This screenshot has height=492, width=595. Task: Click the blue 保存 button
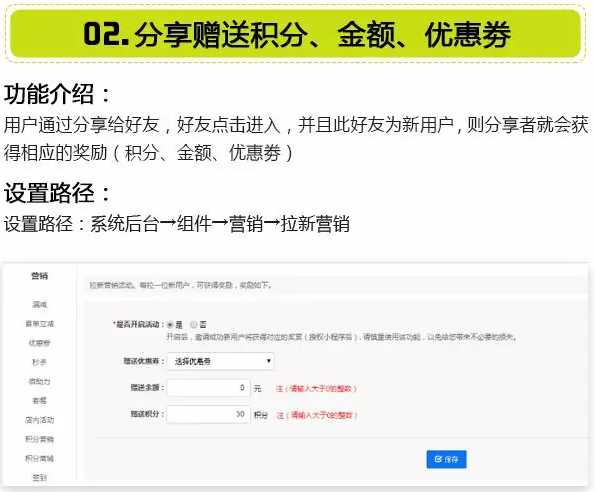446,459
